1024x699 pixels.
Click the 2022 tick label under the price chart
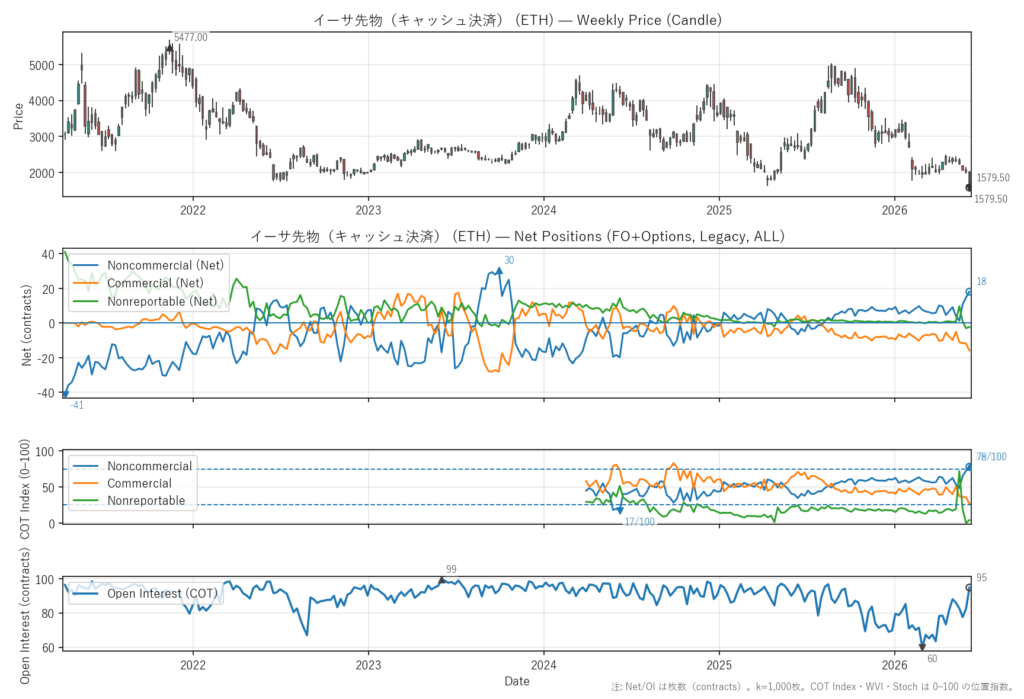coord(193,210)
